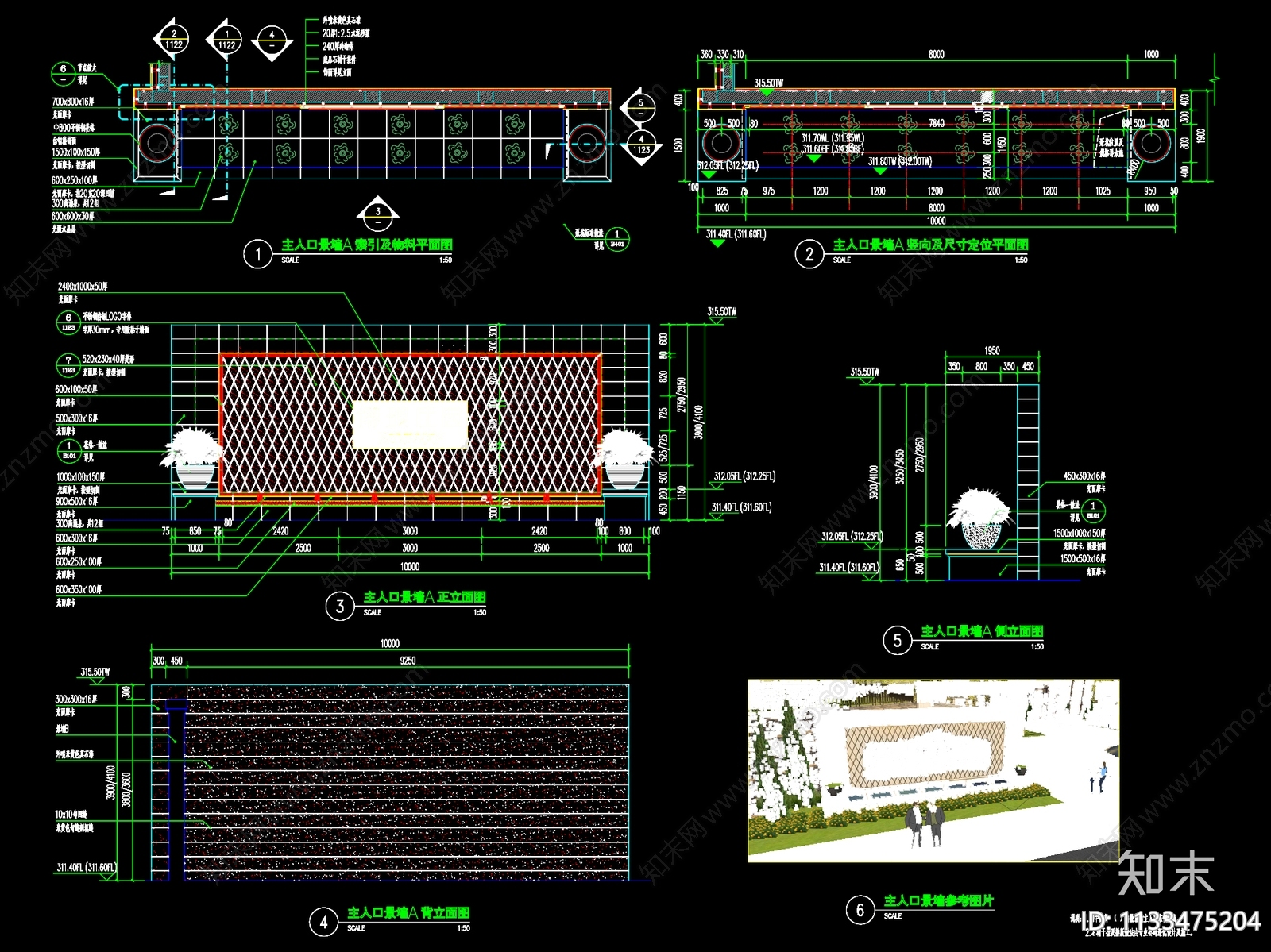
Task: Click drawing number circle 6 title
Action: [x=860, y=910]
